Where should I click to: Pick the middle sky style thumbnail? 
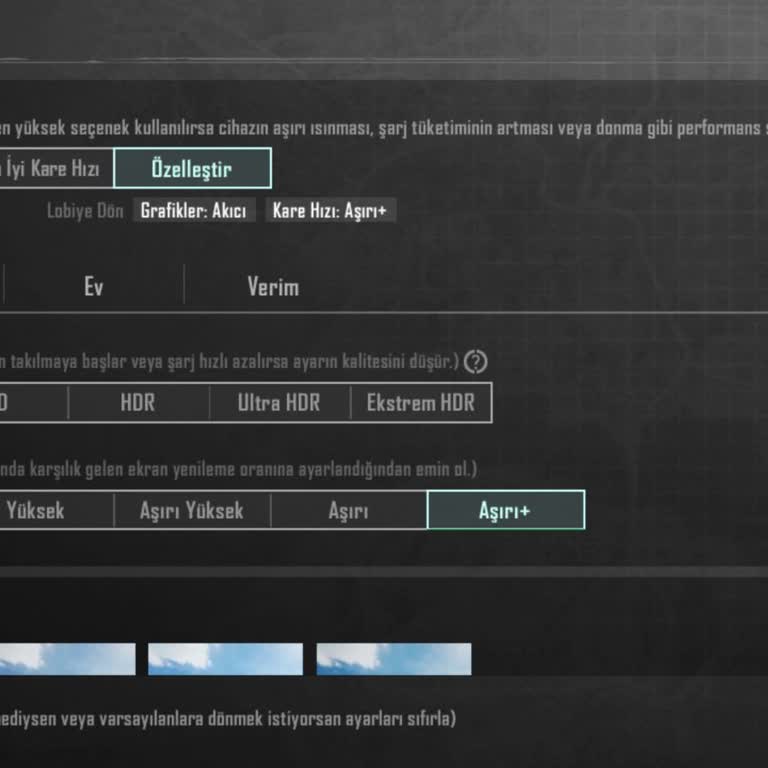pyautogui.click(x=225, y=659)
